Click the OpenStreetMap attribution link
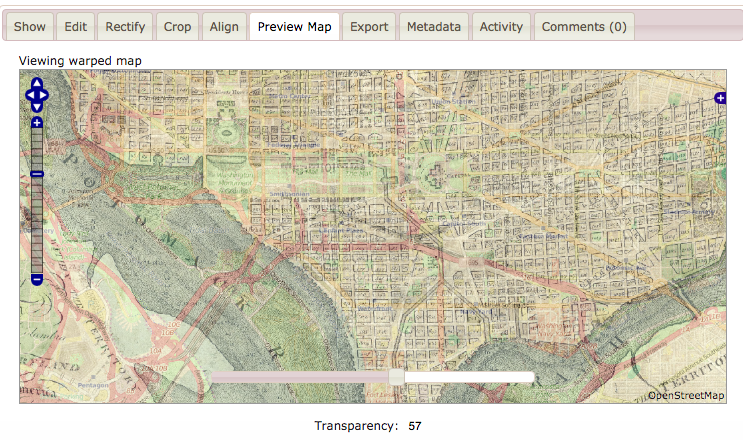Viewport: 743px width, 440px height. point(686,396)
